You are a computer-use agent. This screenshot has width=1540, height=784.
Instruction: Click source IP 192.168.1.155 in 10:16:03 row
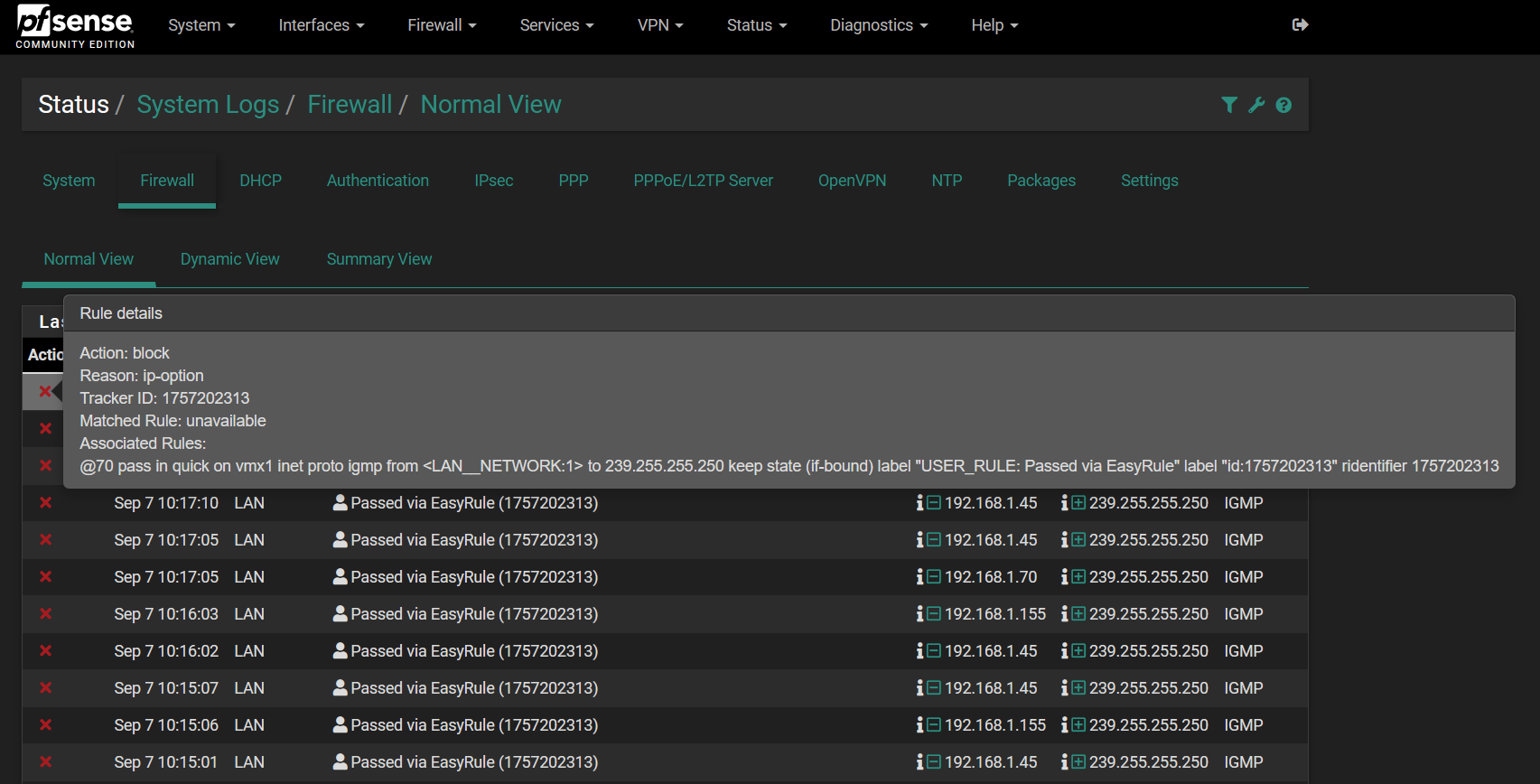[995, 613]
